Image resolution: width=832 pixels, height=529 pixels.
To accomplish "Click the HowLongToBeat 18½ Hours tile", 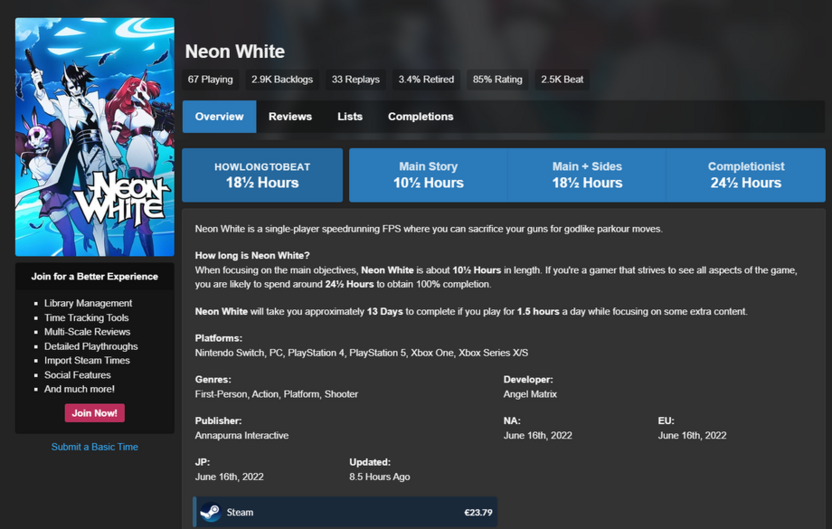I will [262, 175].
